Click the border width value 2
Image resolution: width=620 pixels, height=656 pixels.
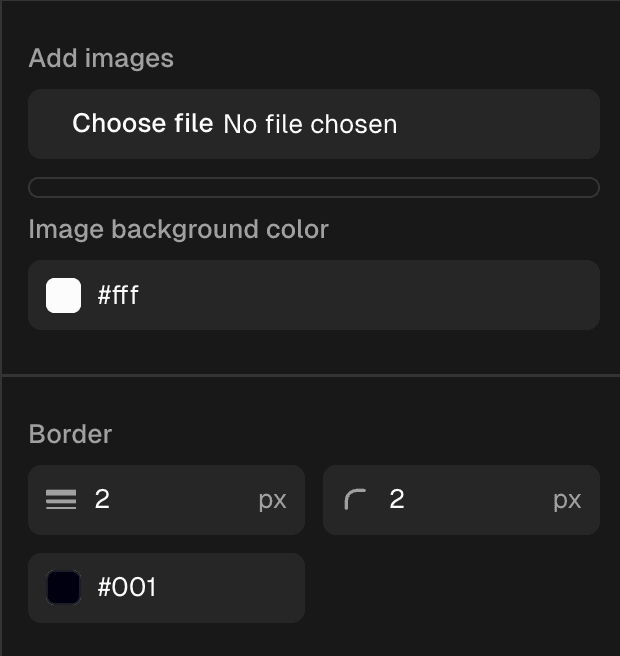[x=102, y=500]
